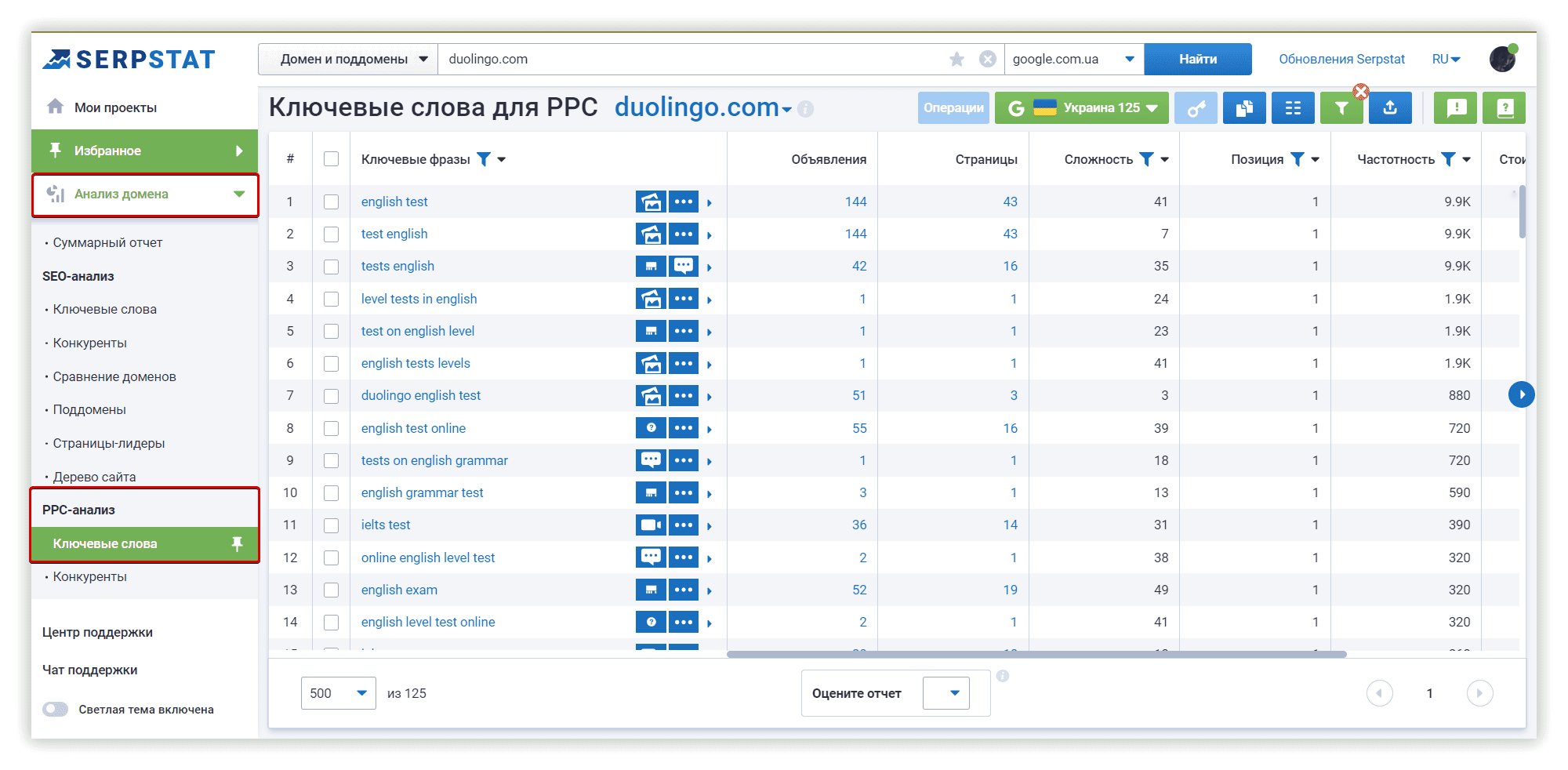Click the export upload icon button
Image resolution: width=1568 pixels, height=770 pixels.
point(1390,108)
